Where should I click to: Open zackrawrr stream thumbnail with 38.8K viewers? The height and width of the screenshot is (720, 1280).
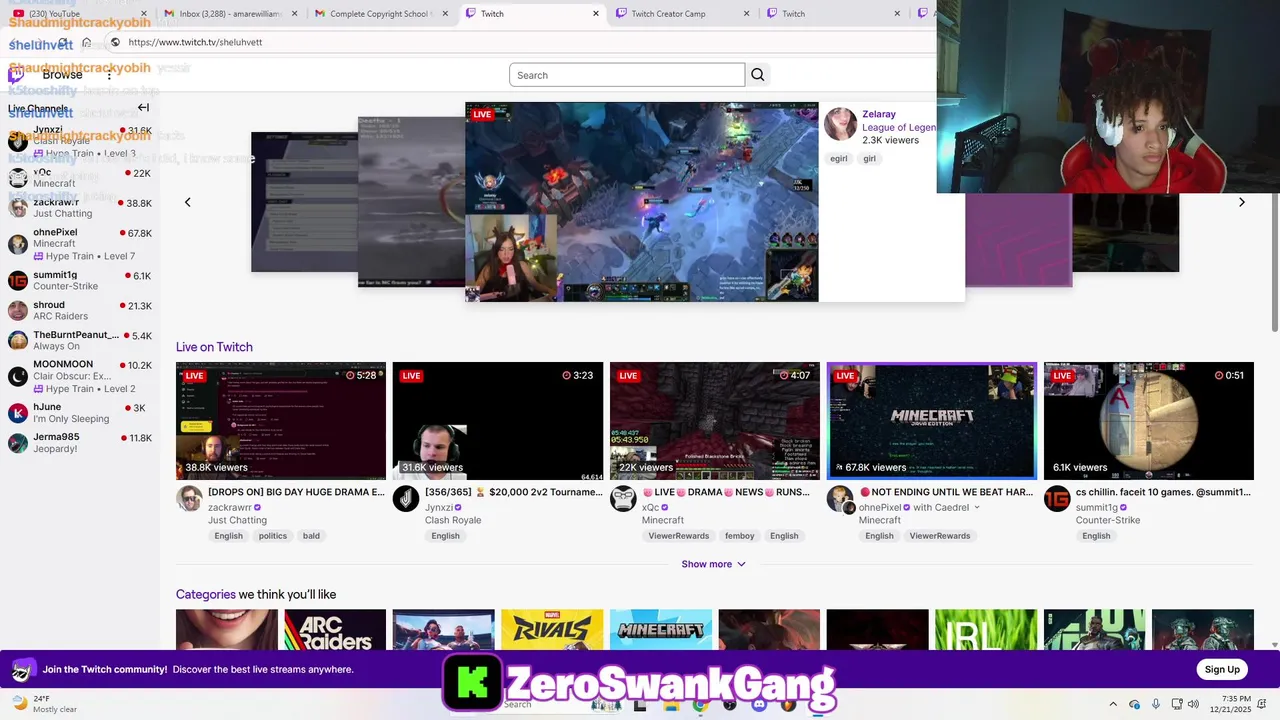[x=281, y=421]
